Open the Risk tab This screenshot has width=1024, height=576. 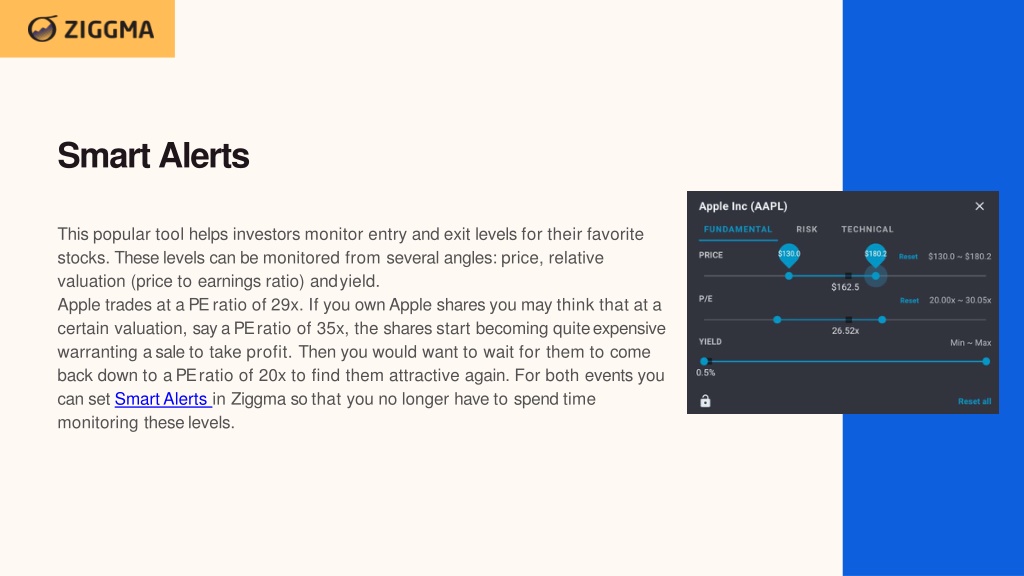[x=807, y=229]
